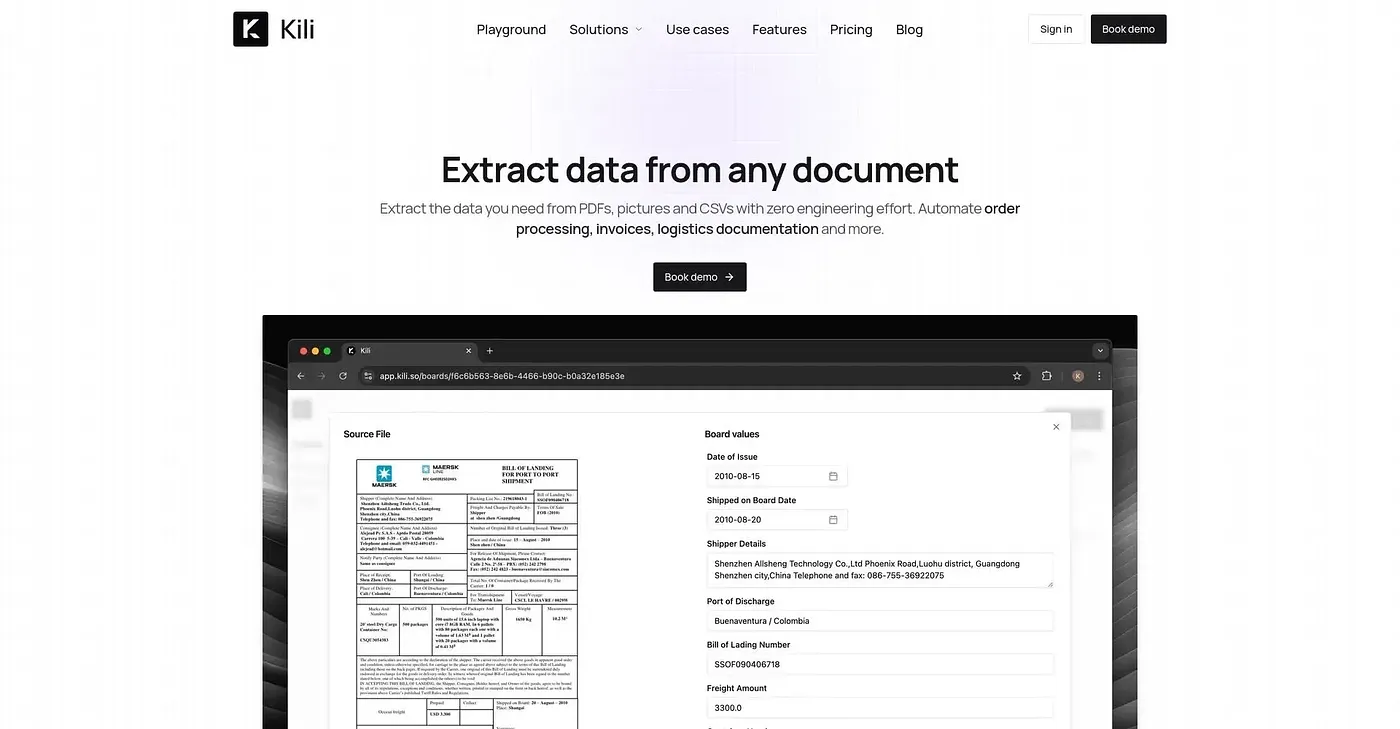
Task: Click the Book demo button under the headline
Action: (700, 277)
